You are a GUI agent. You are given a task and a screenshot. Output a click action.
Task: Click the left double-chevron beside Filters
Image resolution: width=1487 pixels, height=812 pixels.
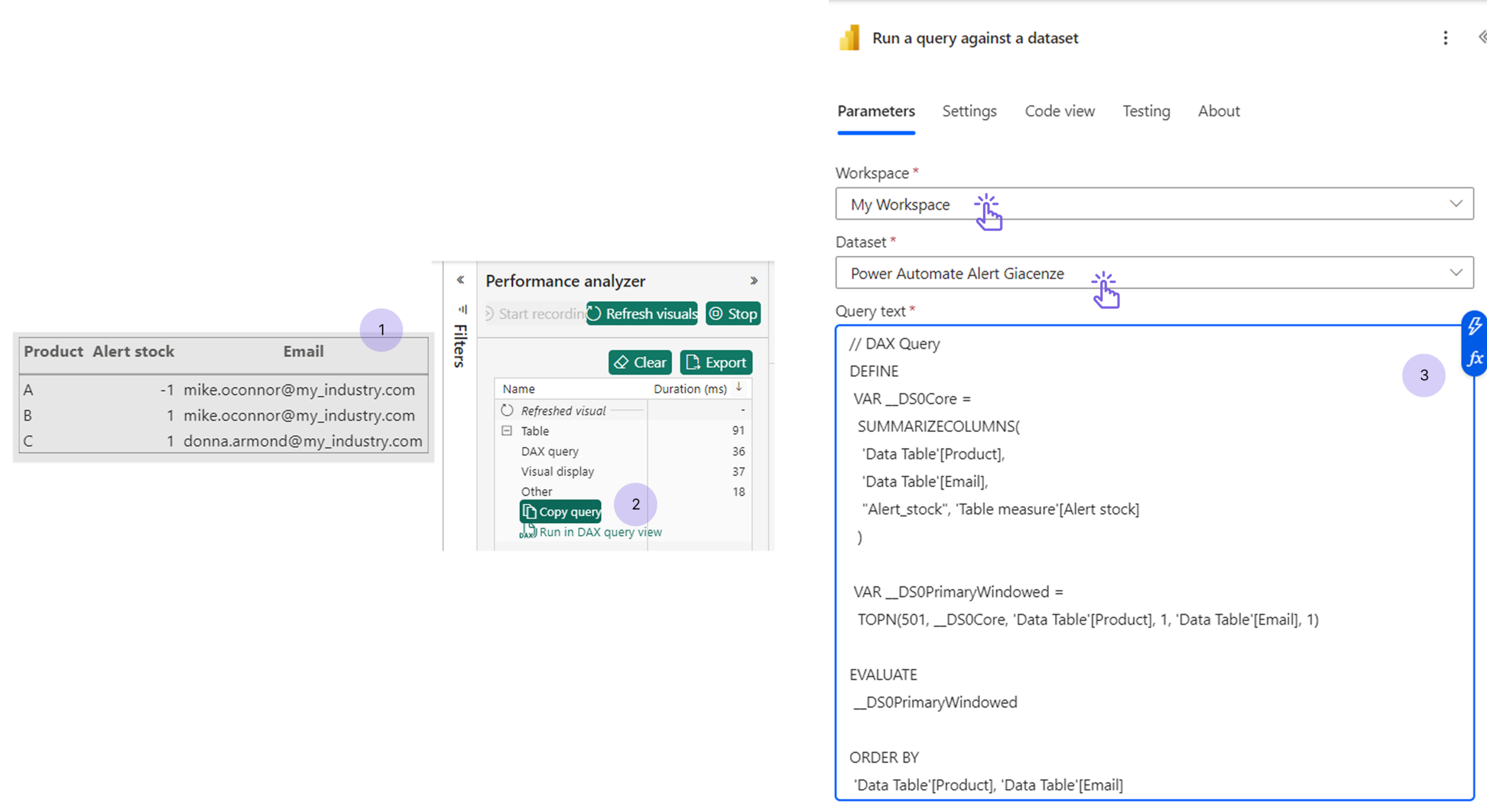(460, 280)
